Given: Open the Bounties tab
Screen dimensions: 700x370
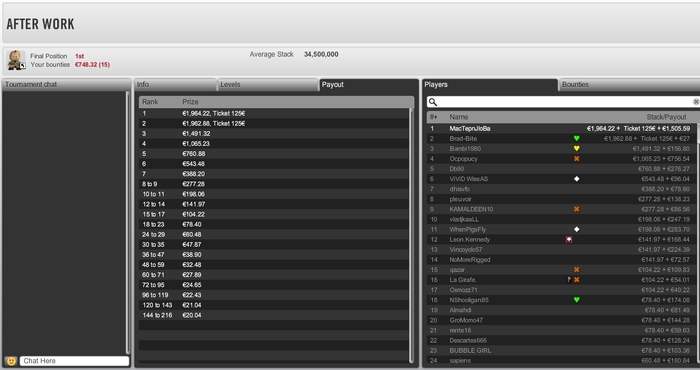Looking at the screenshot, I should click(x=629, y=84).
